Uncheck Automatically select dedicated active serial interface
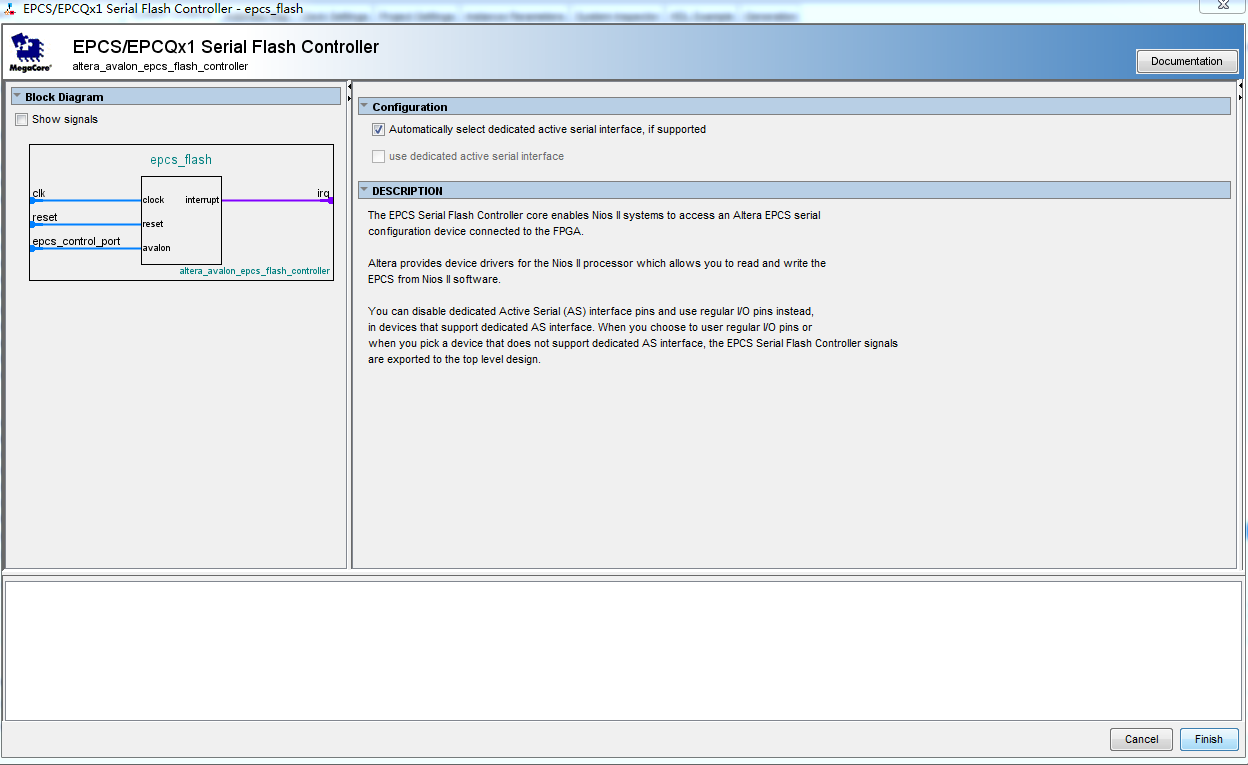The image size is (1248, 765). [378, 129]
